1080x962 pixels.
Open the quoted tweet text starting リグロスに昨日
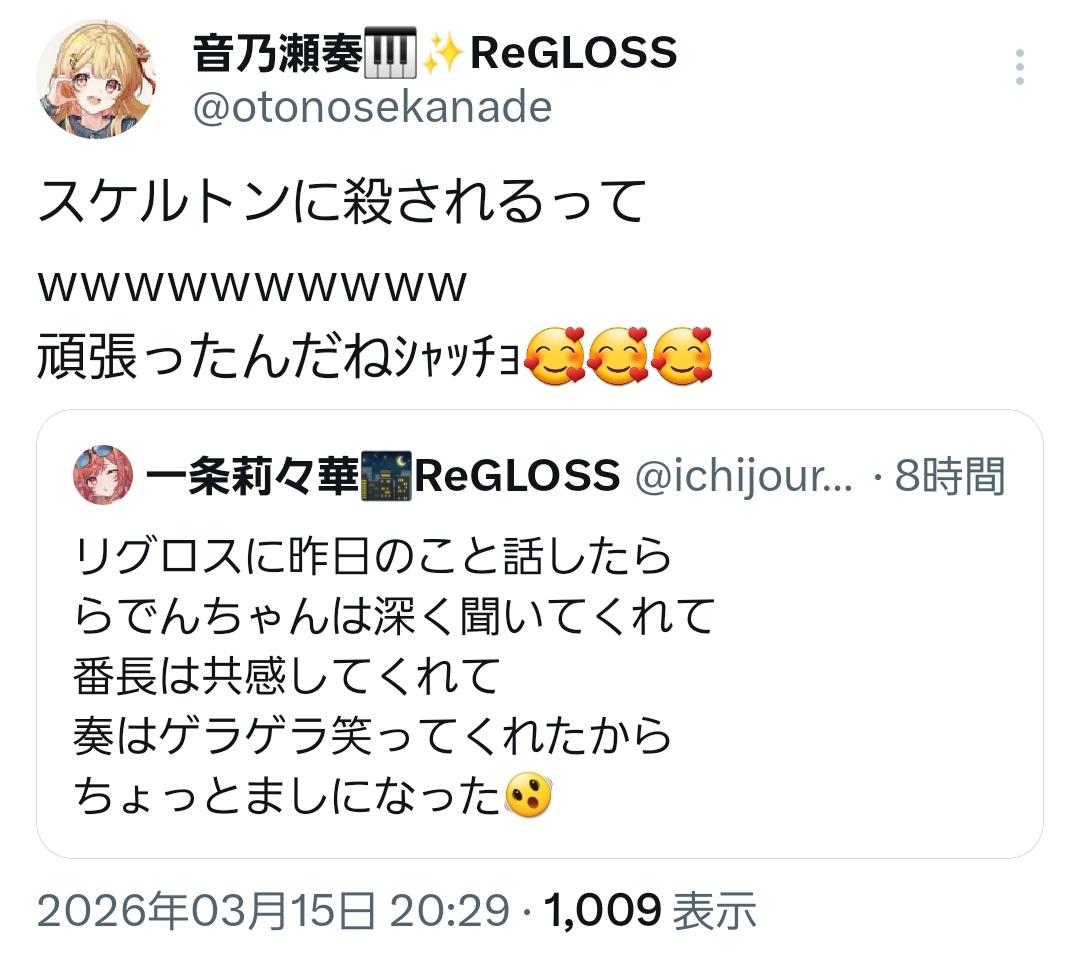click(394, 675)
